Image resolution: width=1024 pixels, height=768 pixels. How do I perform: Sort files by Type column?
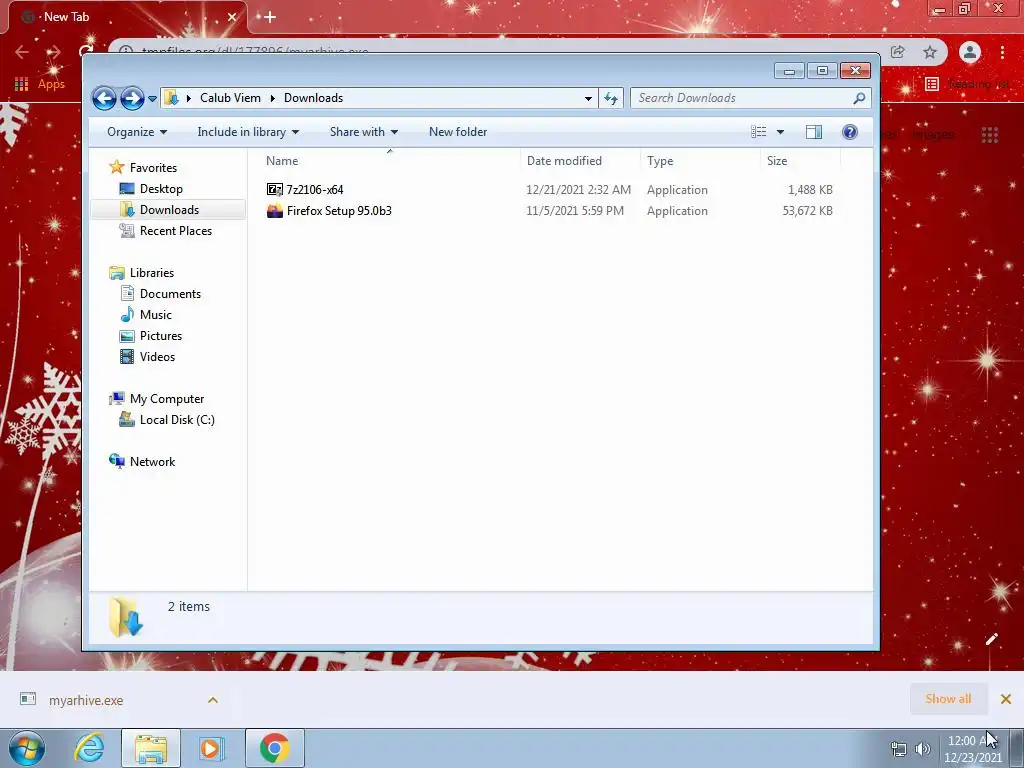click(700, 161)
